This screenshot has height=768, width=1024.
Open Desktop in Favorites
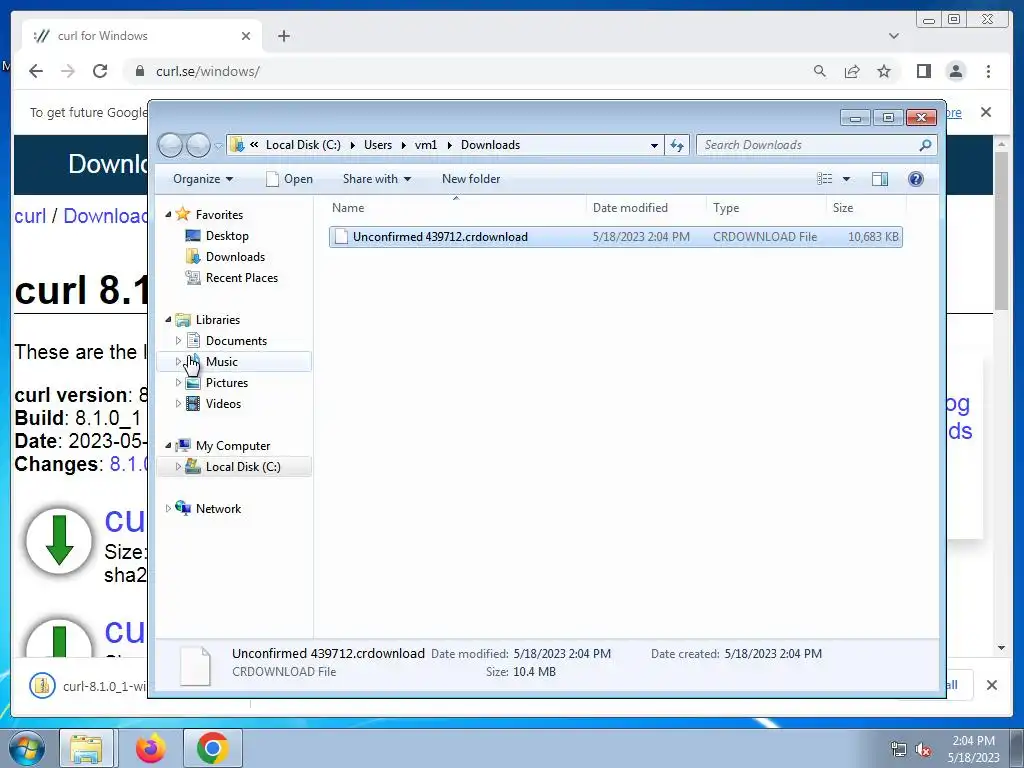click(227, 236)
